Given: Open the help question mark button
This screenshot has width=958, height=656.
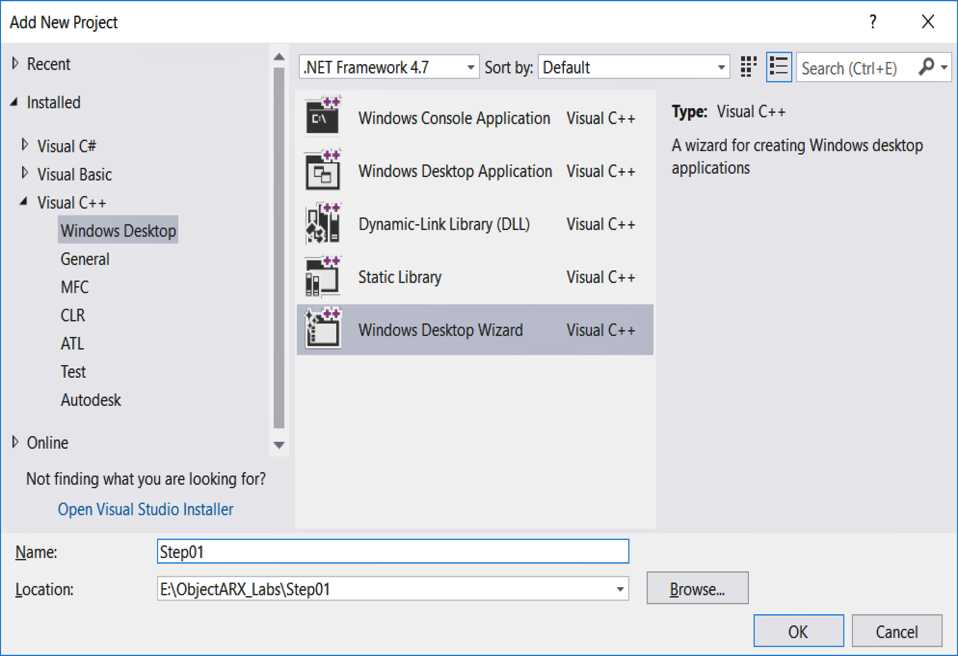Looking at the screenshot, I should (x=872, y=22).
